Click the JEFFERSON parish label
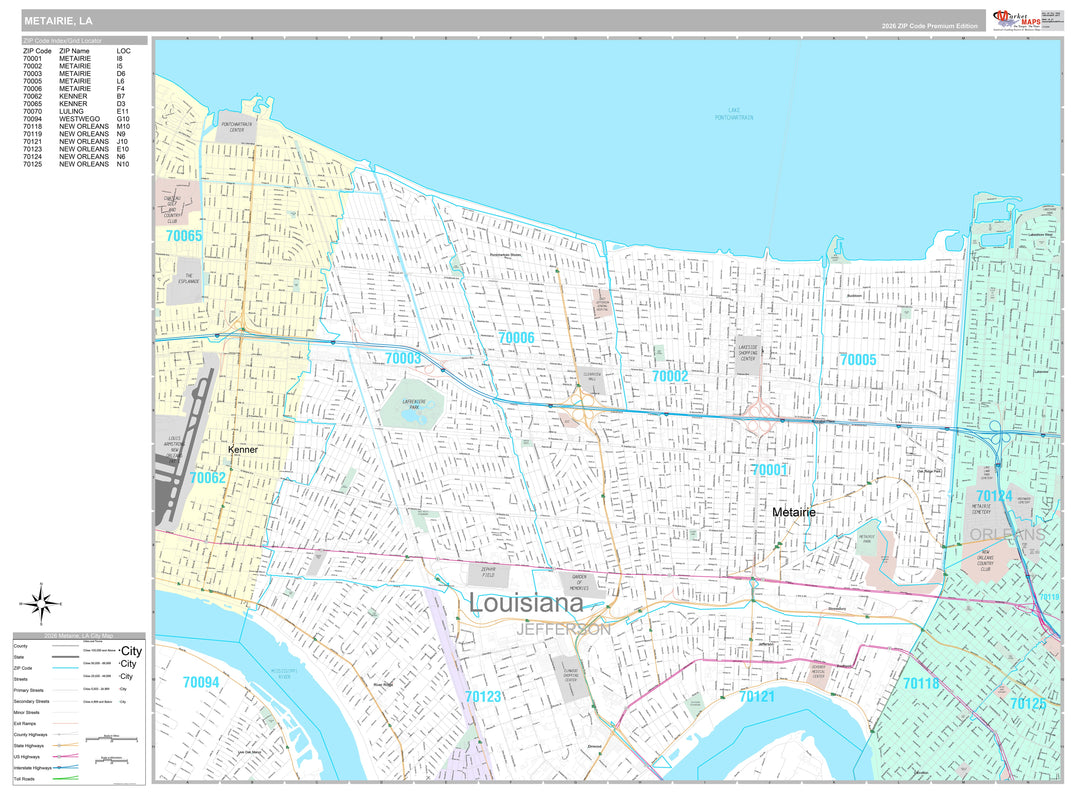 click(563, 630)
